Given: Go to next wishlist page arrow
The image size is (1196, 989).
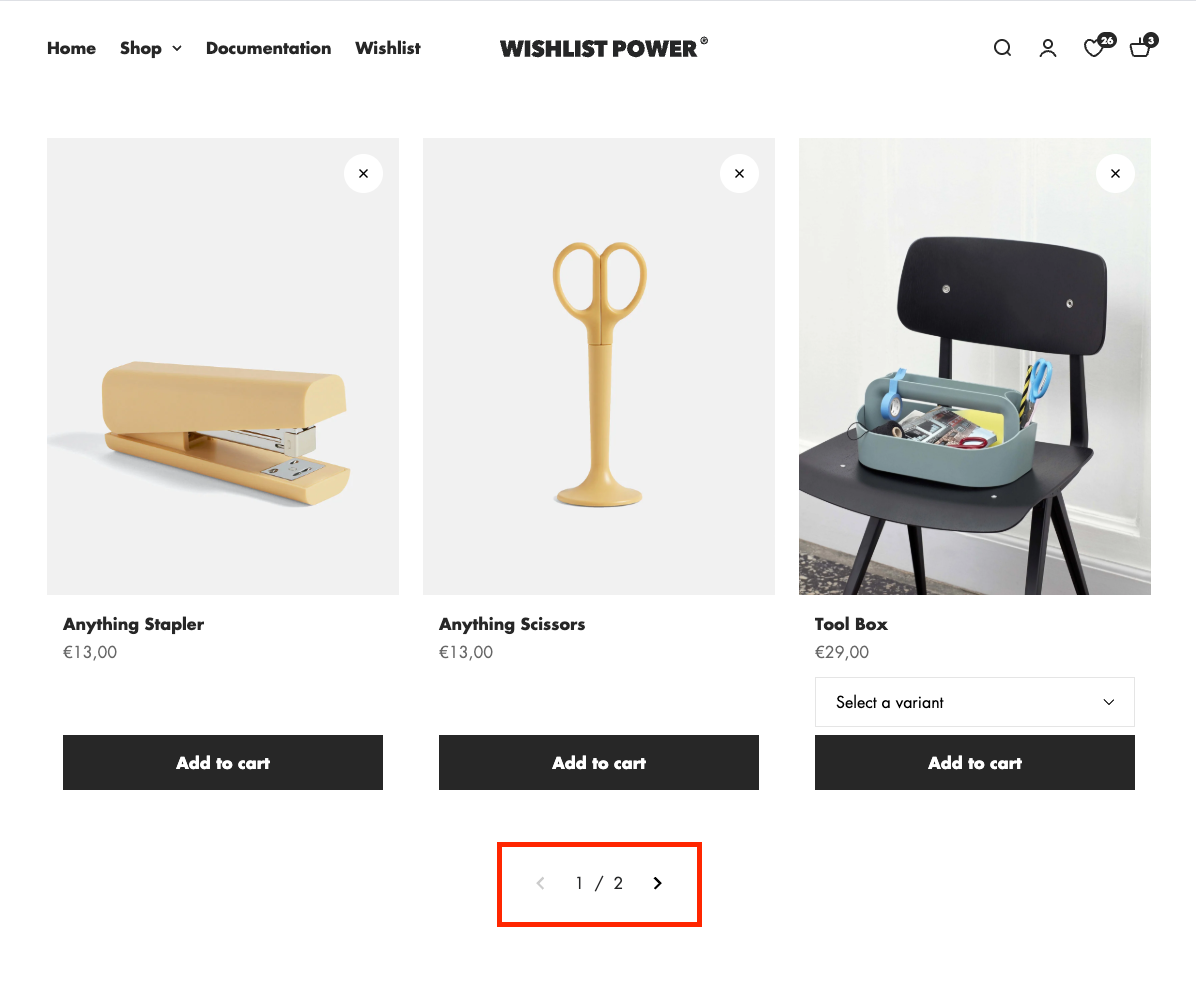Looking at the screenshot, I should 657,883.
